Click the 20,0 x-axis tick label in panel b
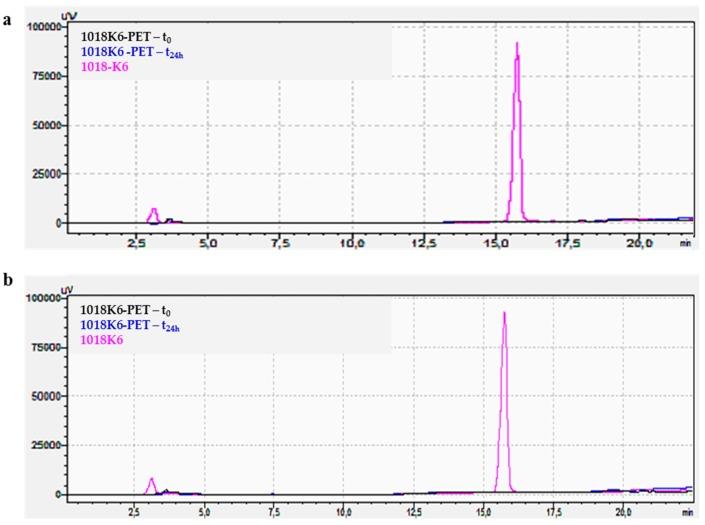The image size is (705, 525). (622, 512)
